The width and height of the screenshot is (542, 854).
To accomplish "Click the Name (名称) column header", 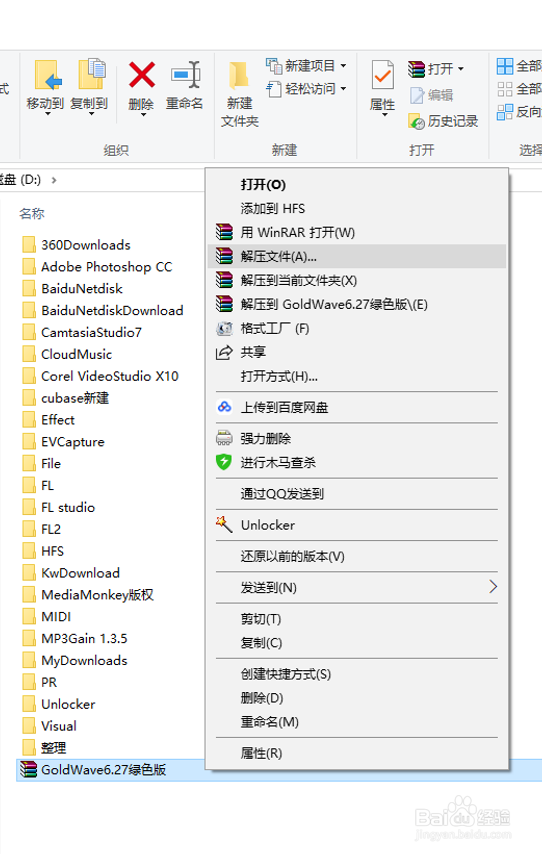I will 32,214.
